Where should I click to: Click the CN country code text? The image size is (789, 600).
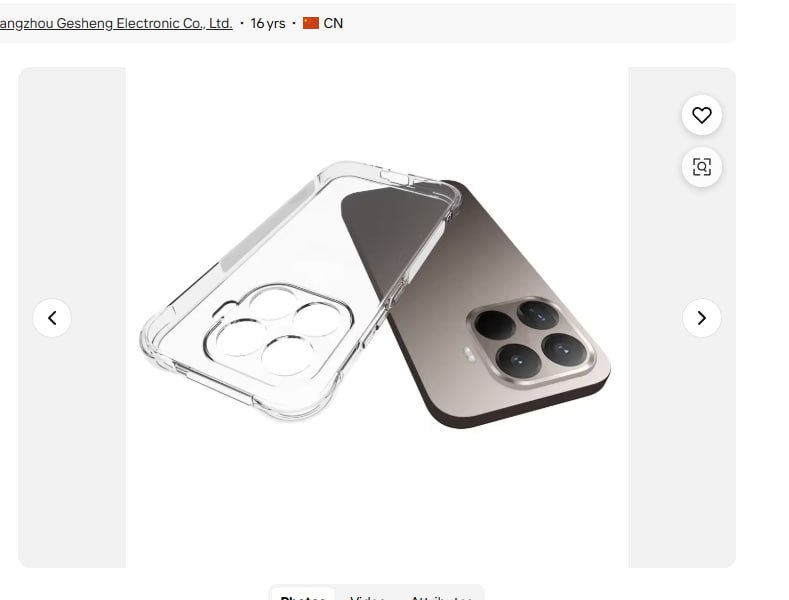click(x=333, y=23)
